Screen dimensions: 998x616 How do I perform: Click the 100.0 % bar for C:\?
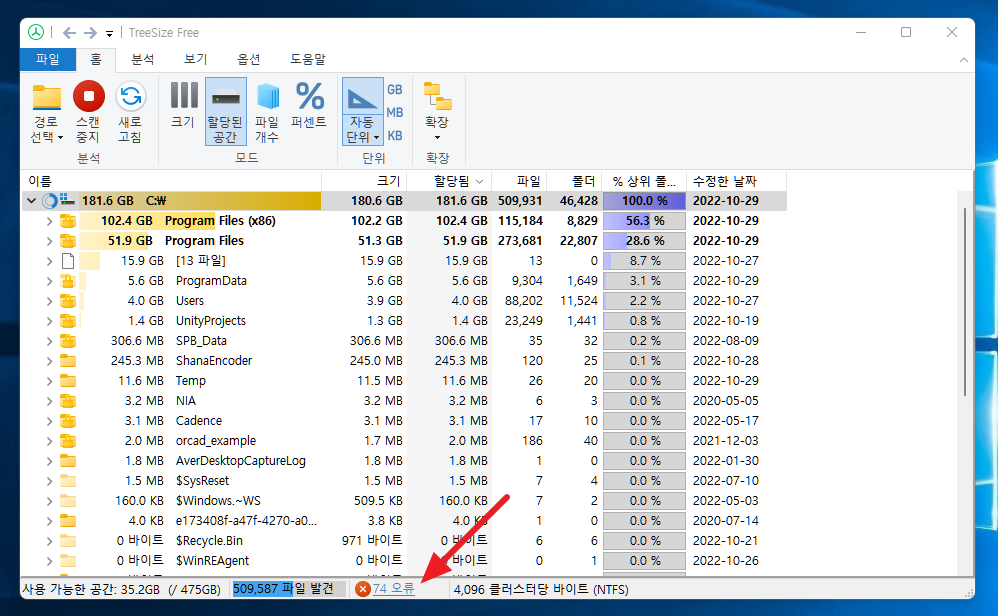[644, 201]
